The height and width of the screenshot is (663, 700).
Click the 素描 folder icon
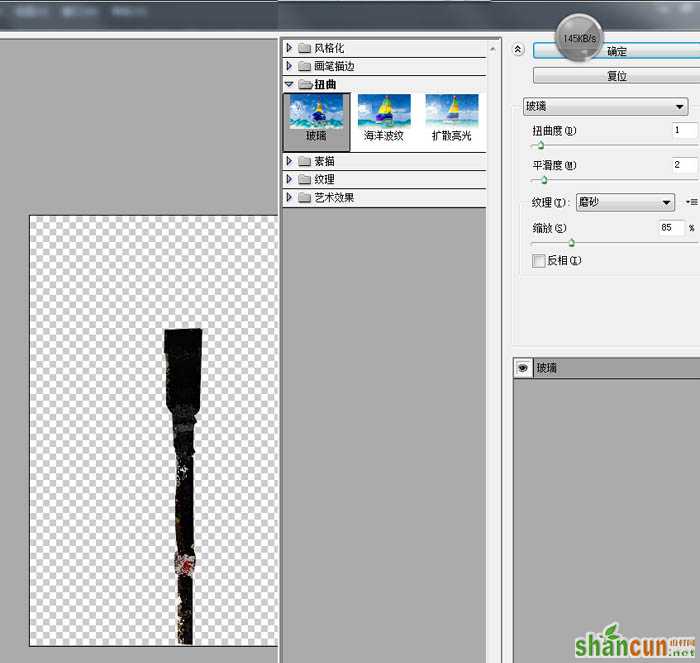(304, 161)
